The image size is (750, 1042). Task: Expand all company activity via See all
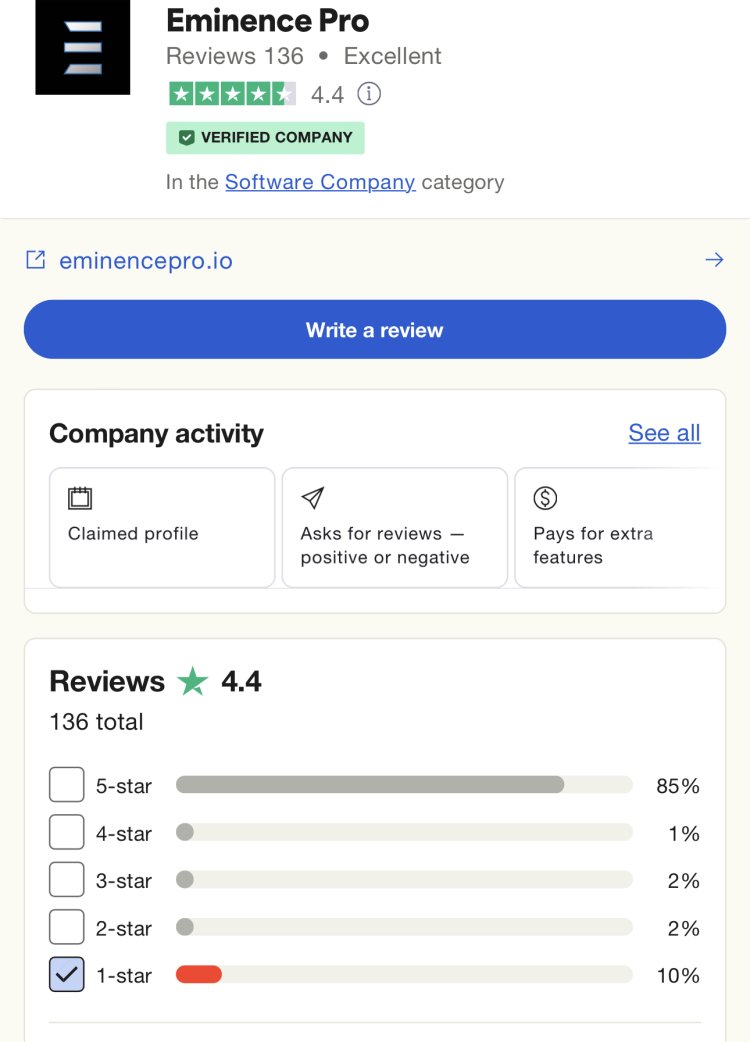[x=663, y=433]
